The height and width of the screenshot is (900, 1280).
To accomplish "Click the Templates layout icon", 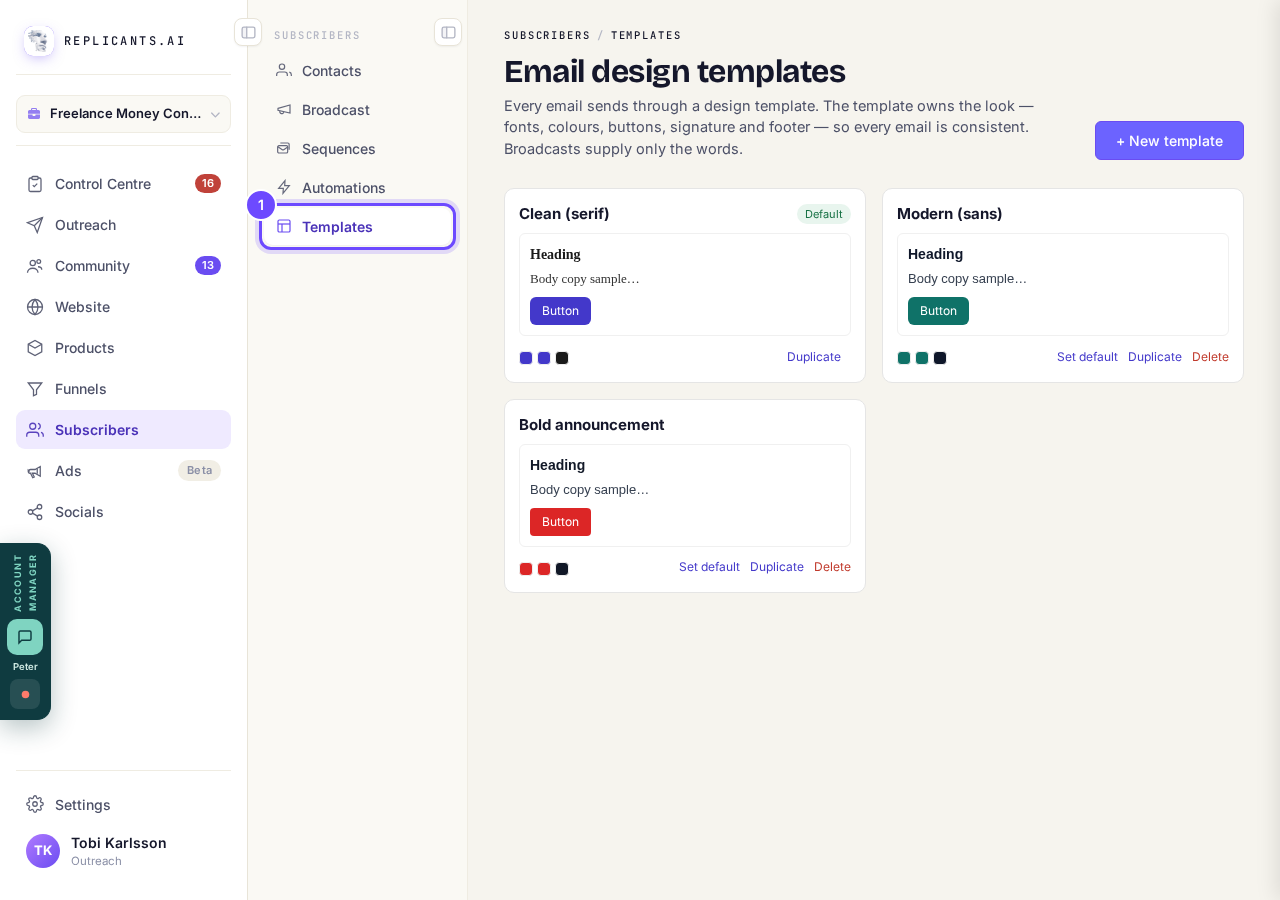I will [284, 227].
